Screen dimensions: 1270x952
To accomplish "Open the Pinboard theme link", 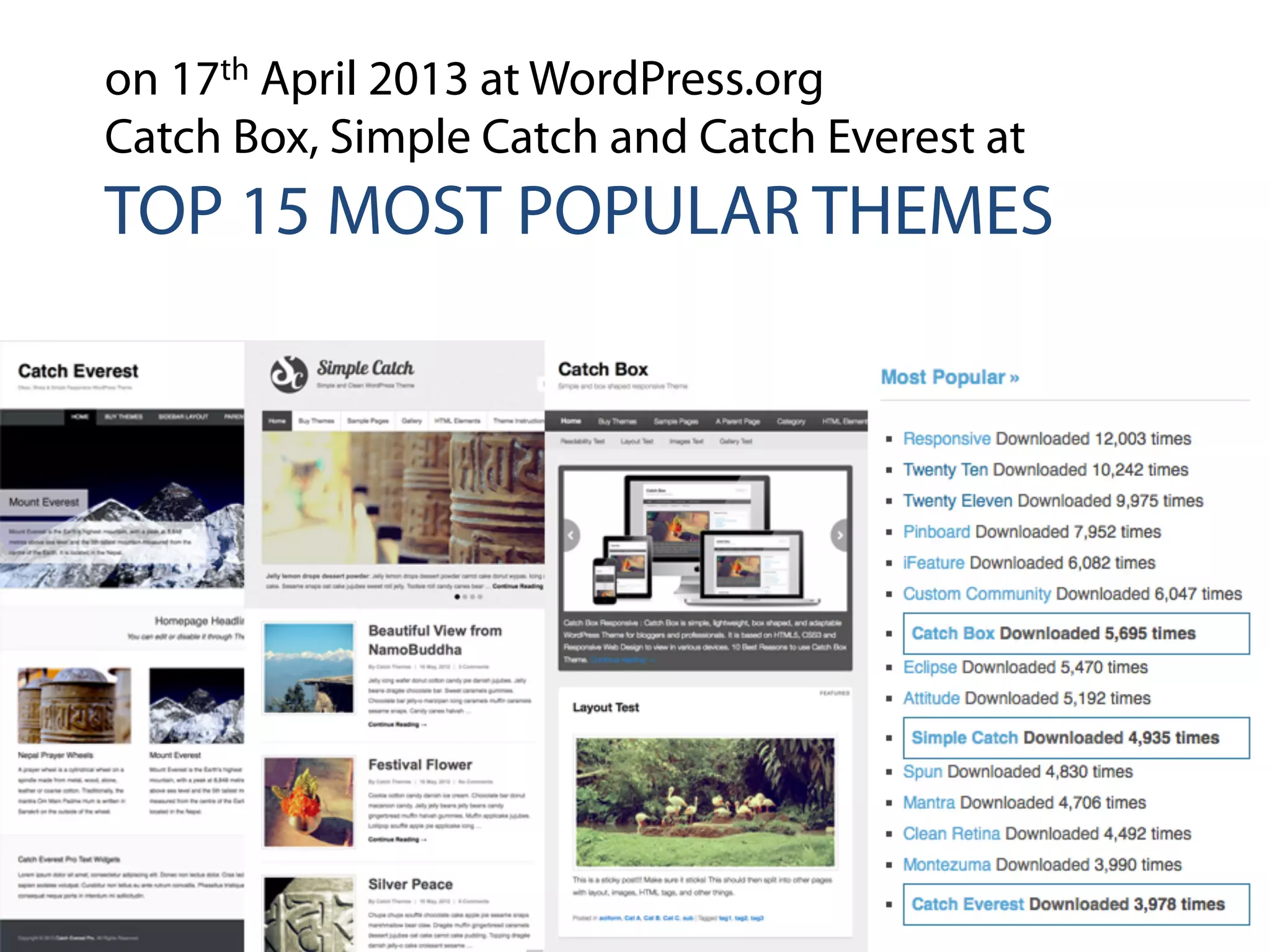I will pyautogui.click(x=936, y=532).
